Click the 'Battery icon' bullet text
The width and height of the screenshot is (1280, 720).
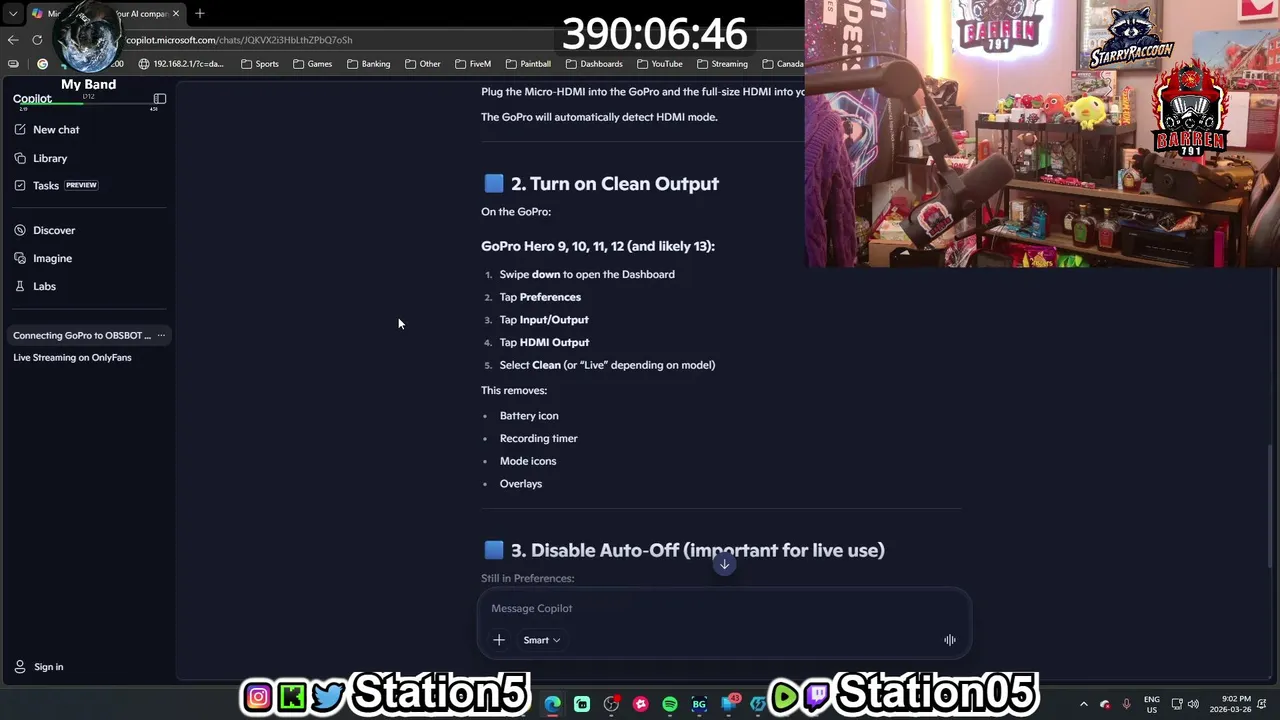point(529,416)
